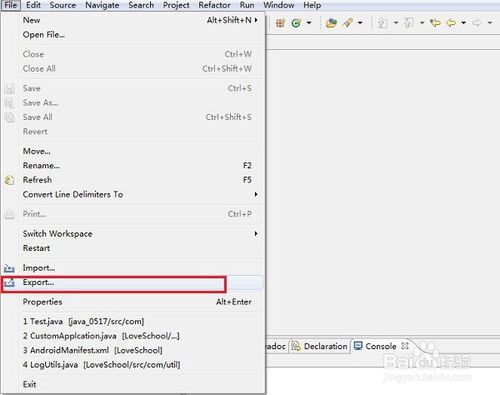The image size is (500, 395).
Task: Click the Next Annotation toolbar icon
Action: click(383, 23)
